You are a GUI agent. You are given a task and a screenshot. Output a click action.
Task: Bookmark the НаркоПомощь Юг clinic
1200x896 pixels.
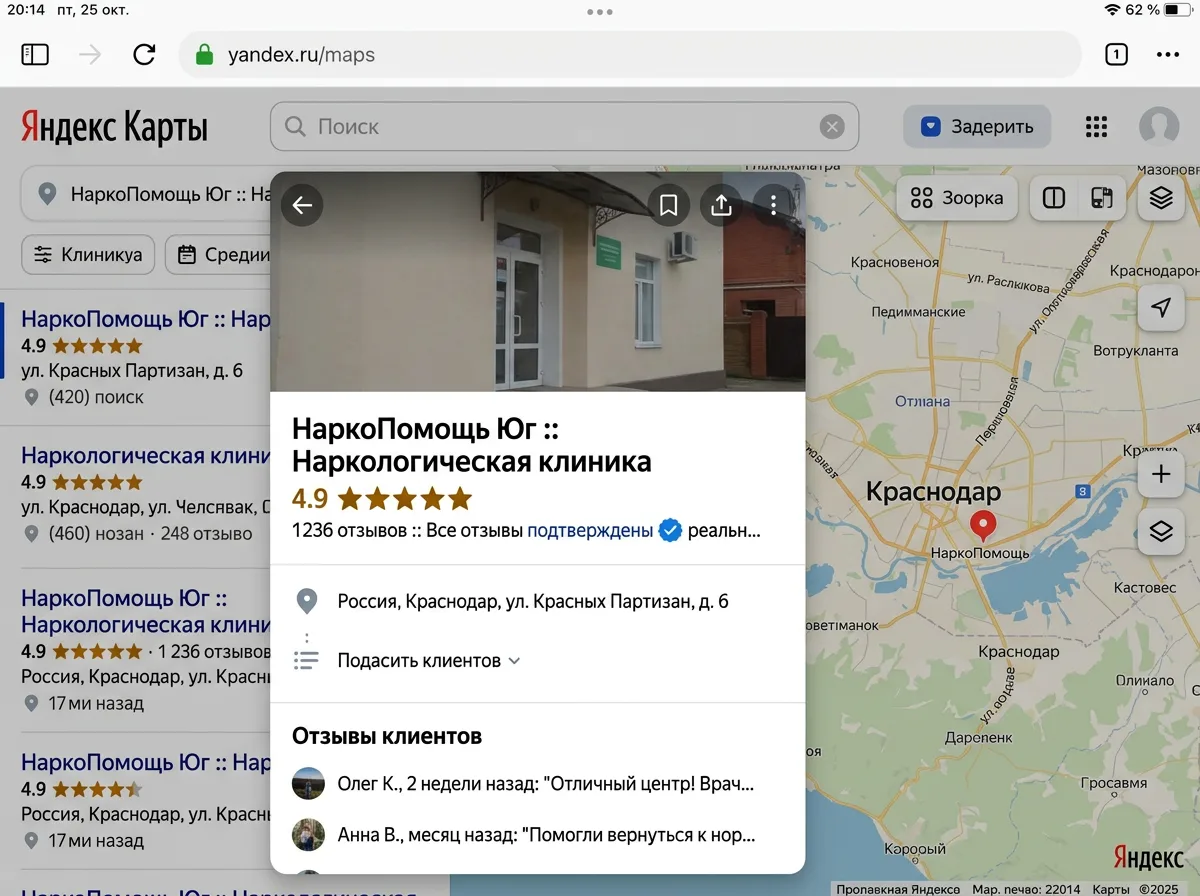[669, 205]
